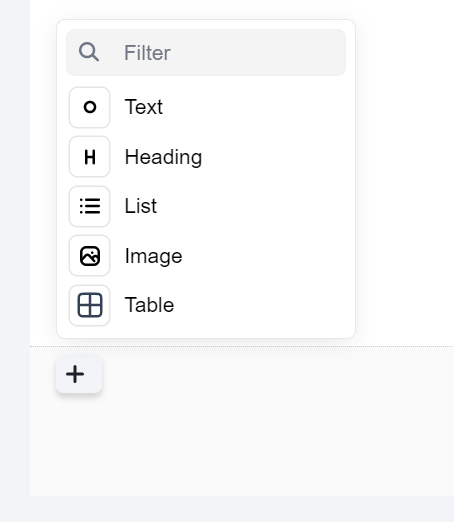Select the Image label in block menu
Image resolution: width=454 pixels, height=522 pixels.
point(153,256)
